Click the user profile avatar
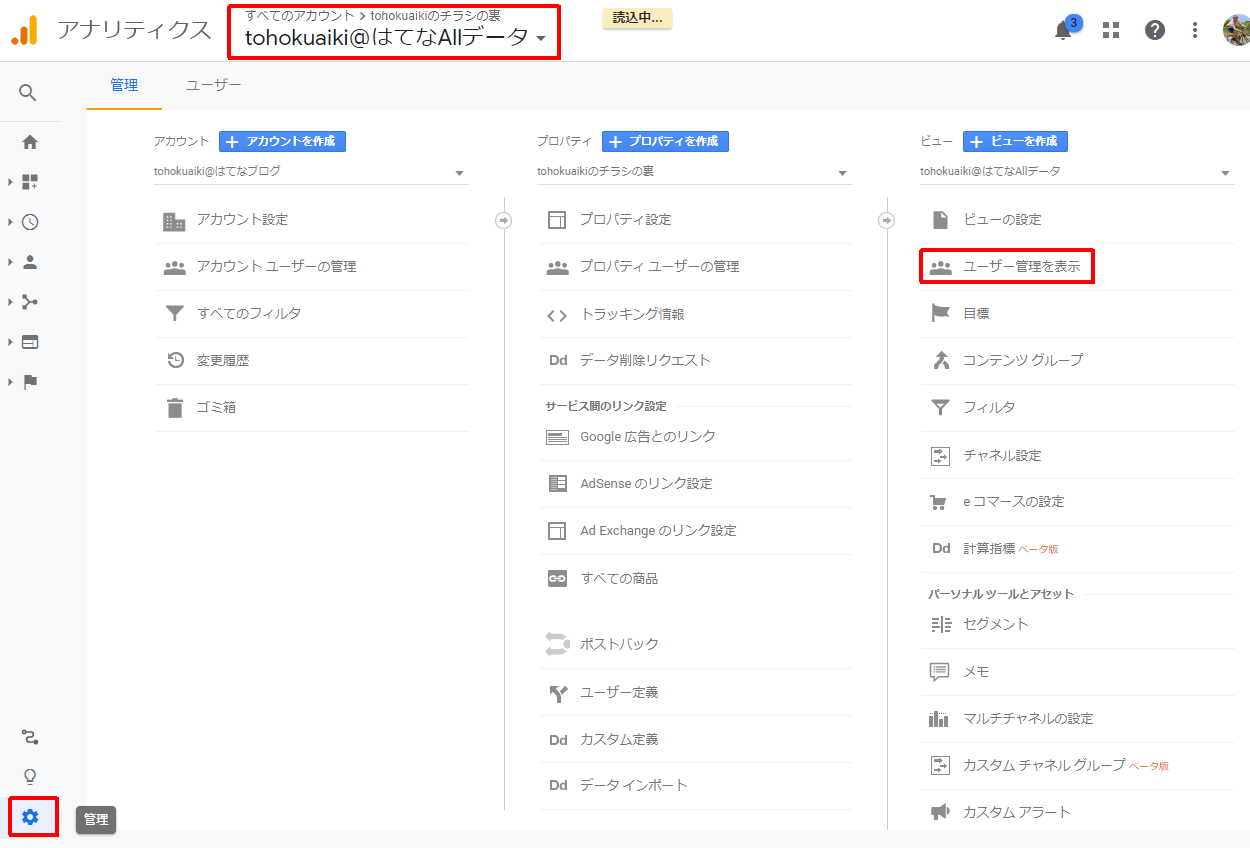Image resolution: width=1250 pixels, height=848 pixels. [1237, 30]
